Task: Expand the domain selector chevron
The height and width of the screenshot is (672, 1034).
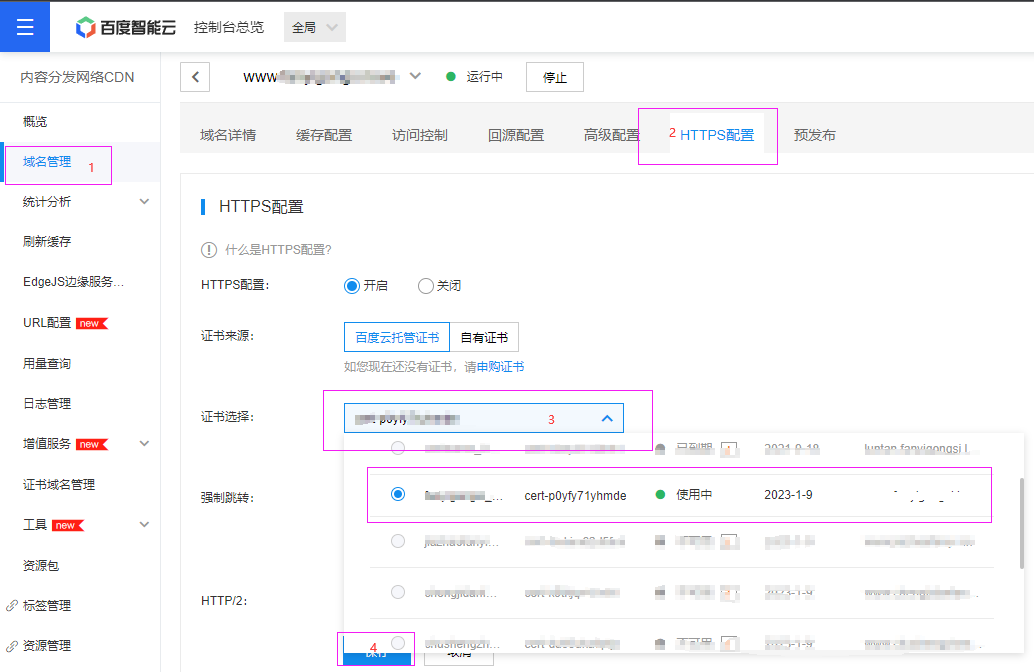Action: pyautogui.click(x=416, y=76)
